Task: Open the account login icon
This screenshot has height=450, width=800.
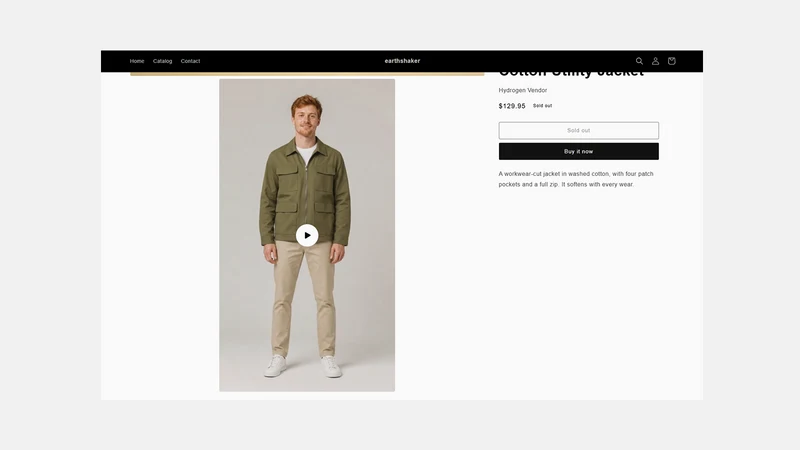Action: click(x=655, y=61)
